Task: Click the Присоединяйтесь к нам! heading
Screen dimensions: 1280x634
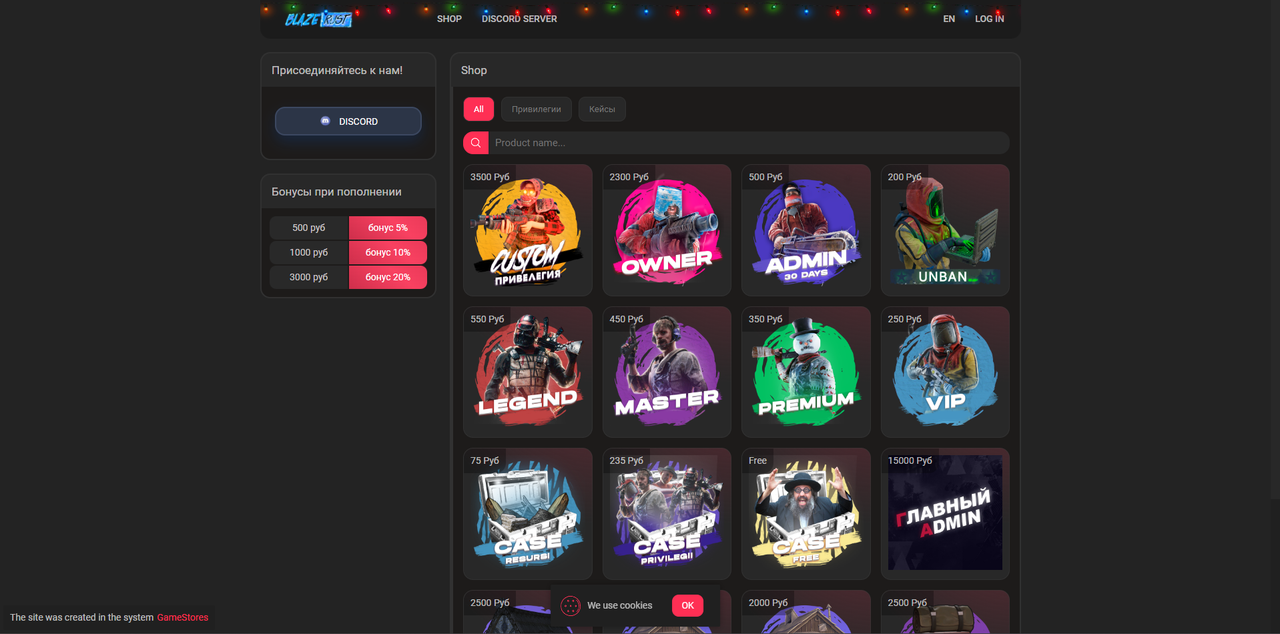Action: pyautogui.click(x=337, y=70)
